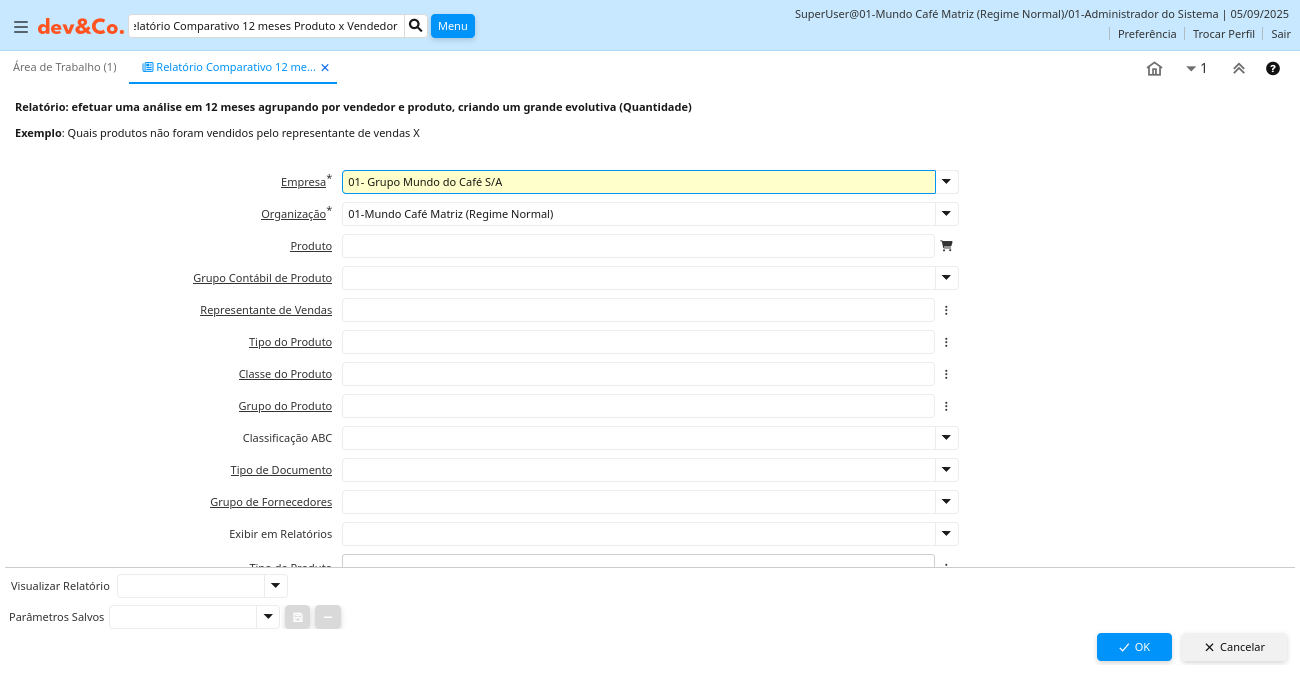Switch to Área de Trabalho tab
1300x674 pixels.
click(x=65, y=67)
